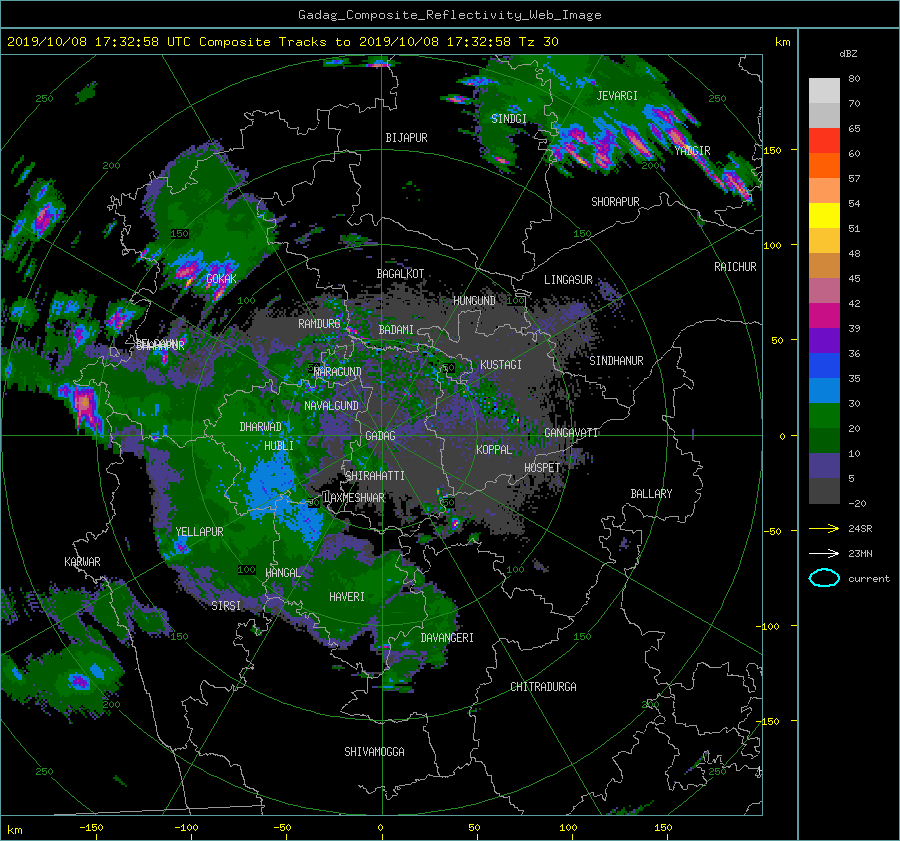Click the BIJAPUR city label
This screenshot has height=841, width=900.
(x=406, y=138)
